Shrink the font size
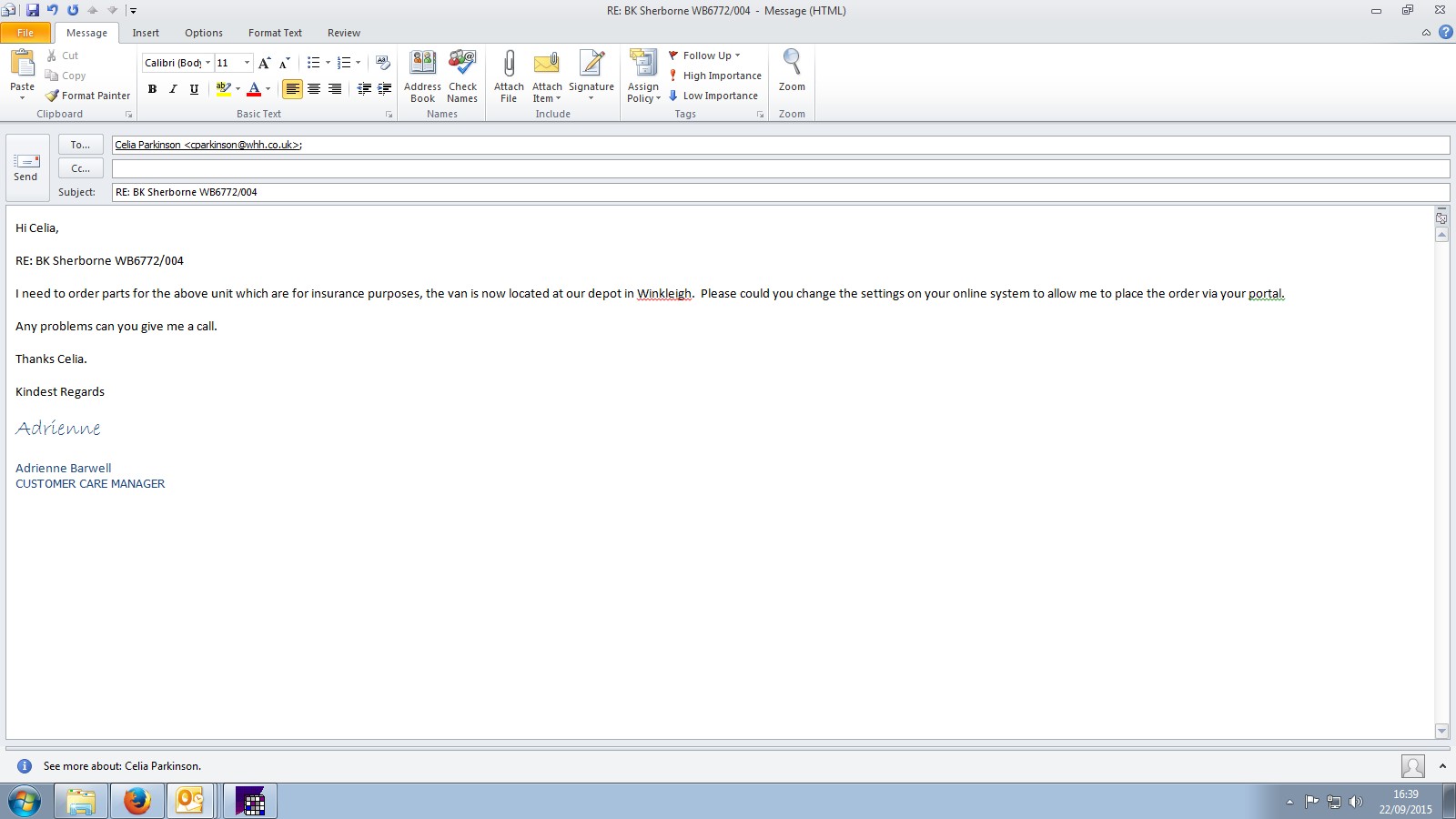This screenshot has width=1456, height=819. [x=284, y=63]
